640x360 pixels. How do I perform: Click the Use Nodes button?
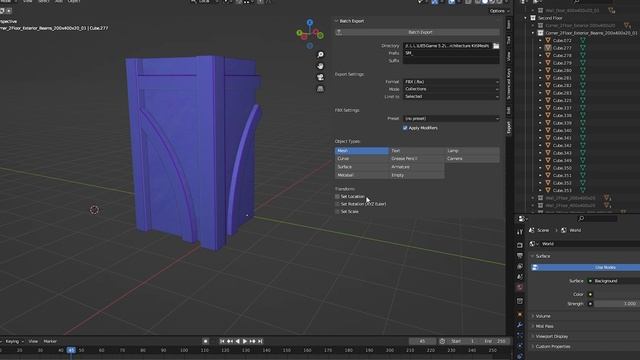point(586,267)
